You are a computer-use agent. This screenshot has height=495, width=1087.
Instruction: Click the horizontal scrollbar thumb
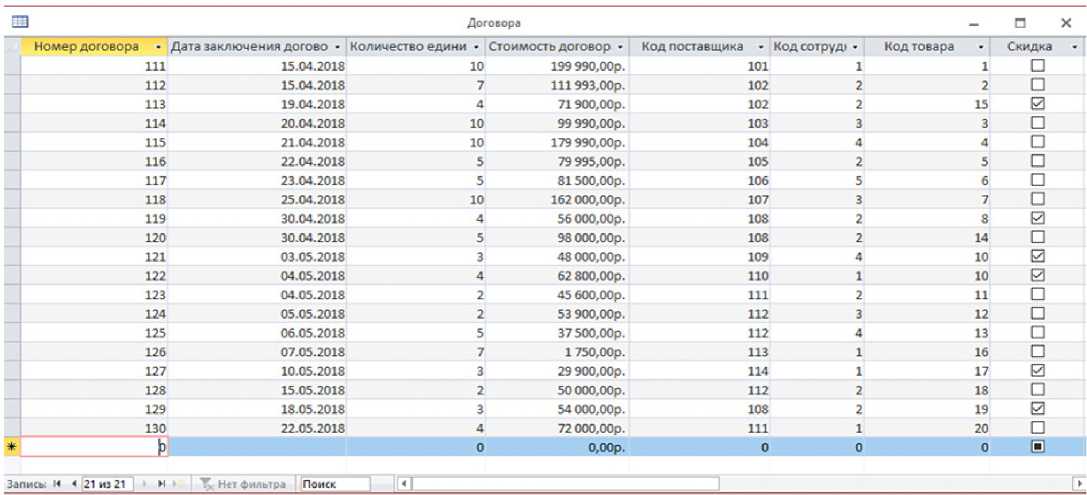(x=565, y=483)
